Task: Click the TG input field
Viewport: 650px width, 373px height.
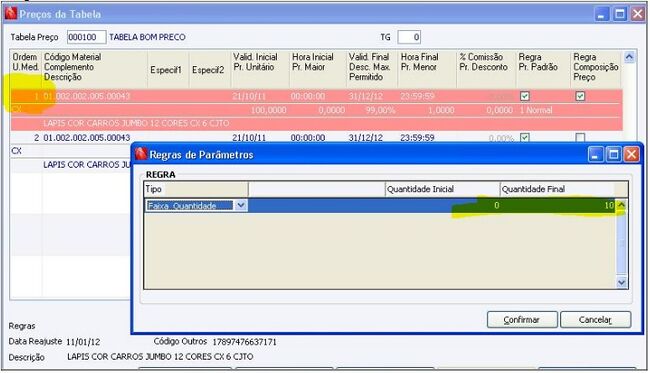Action: coord(409,37)
